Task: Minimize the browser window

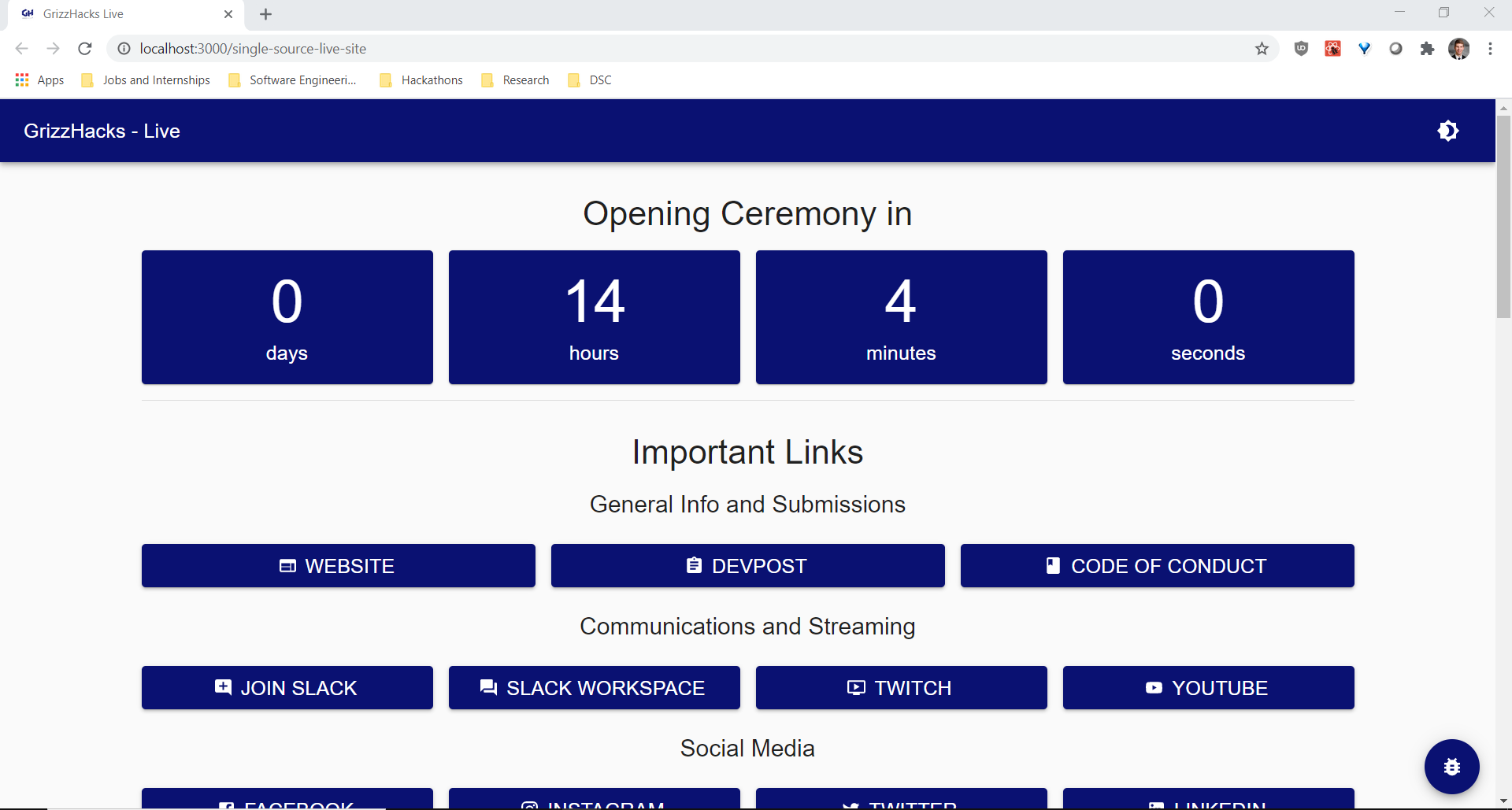Action: [x=1399, y=13]
